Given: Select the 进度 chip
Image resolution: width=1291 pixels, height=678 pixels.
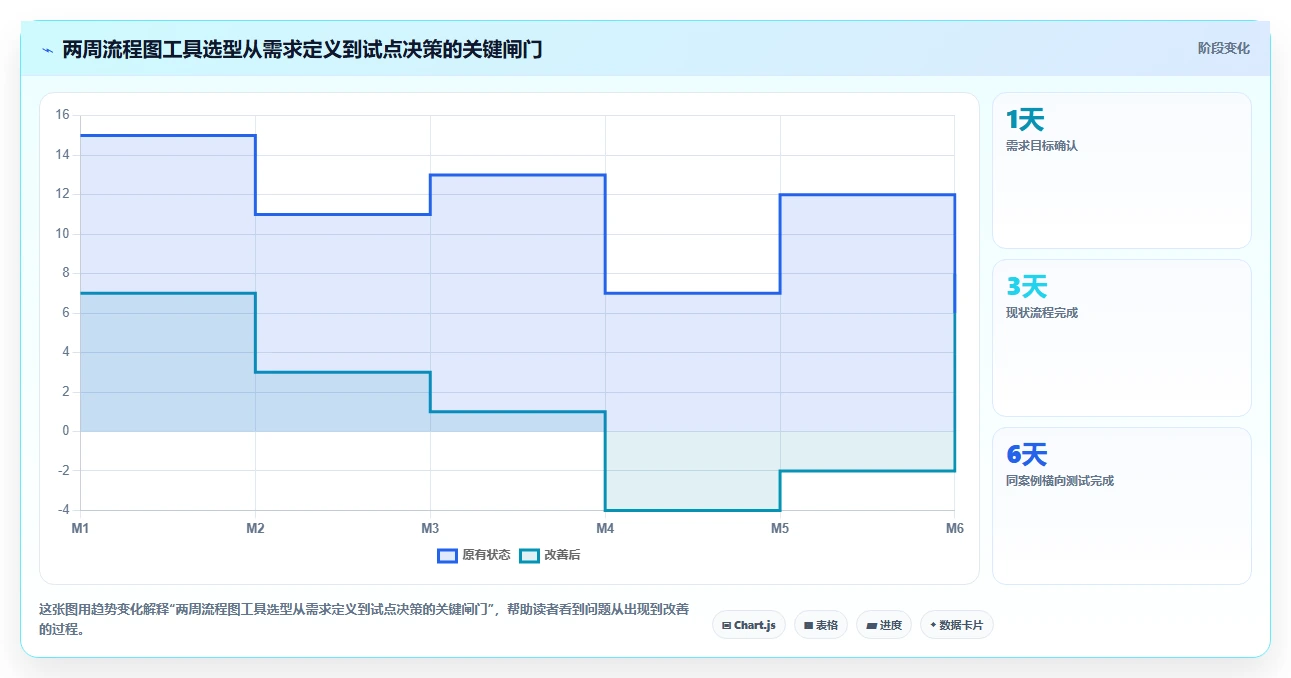Looking at the screenshot, I should [x=884, y=625].
